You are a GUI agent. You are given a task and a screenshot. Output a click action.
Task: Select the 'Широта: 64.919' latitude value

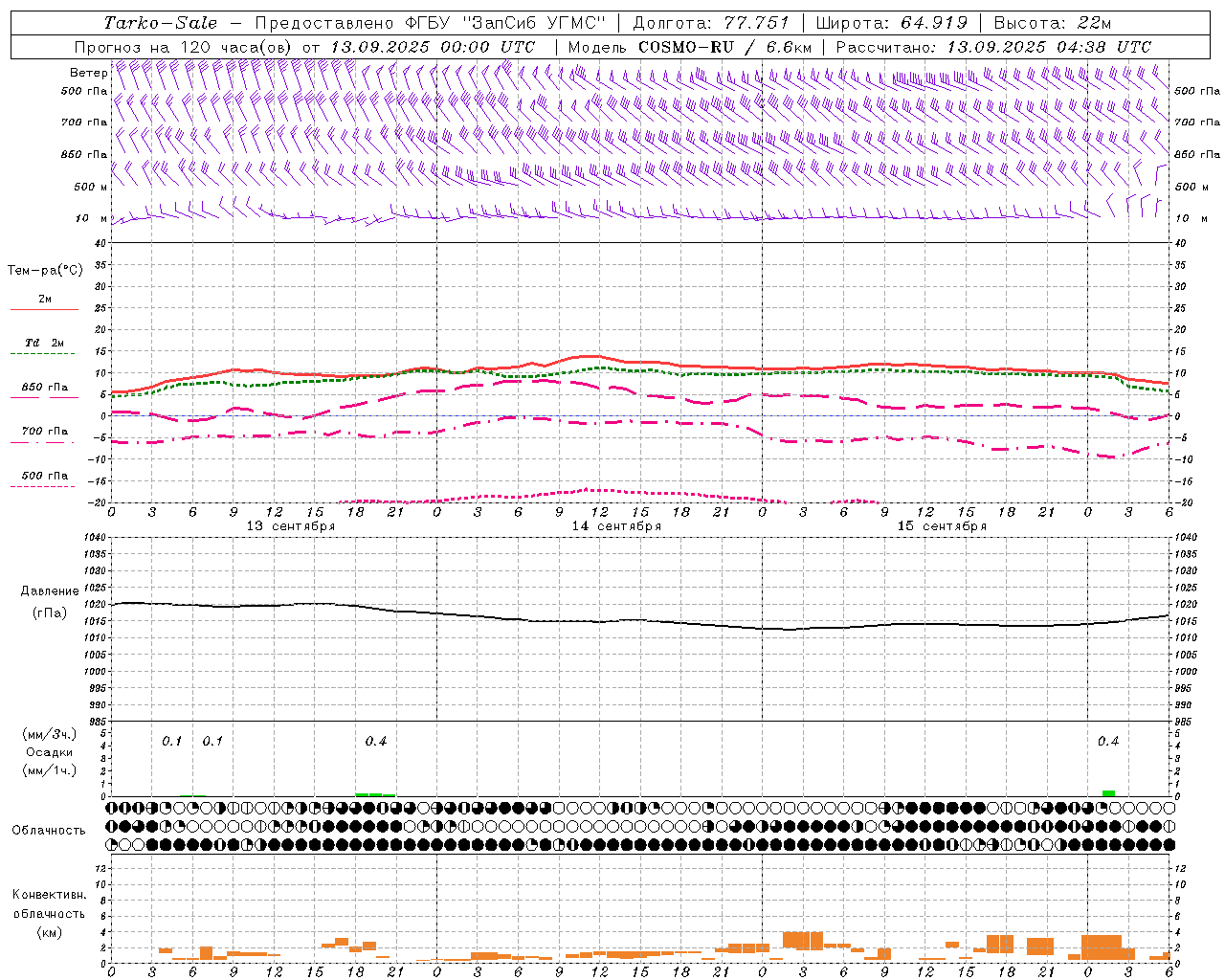click(x=891, y=23)
